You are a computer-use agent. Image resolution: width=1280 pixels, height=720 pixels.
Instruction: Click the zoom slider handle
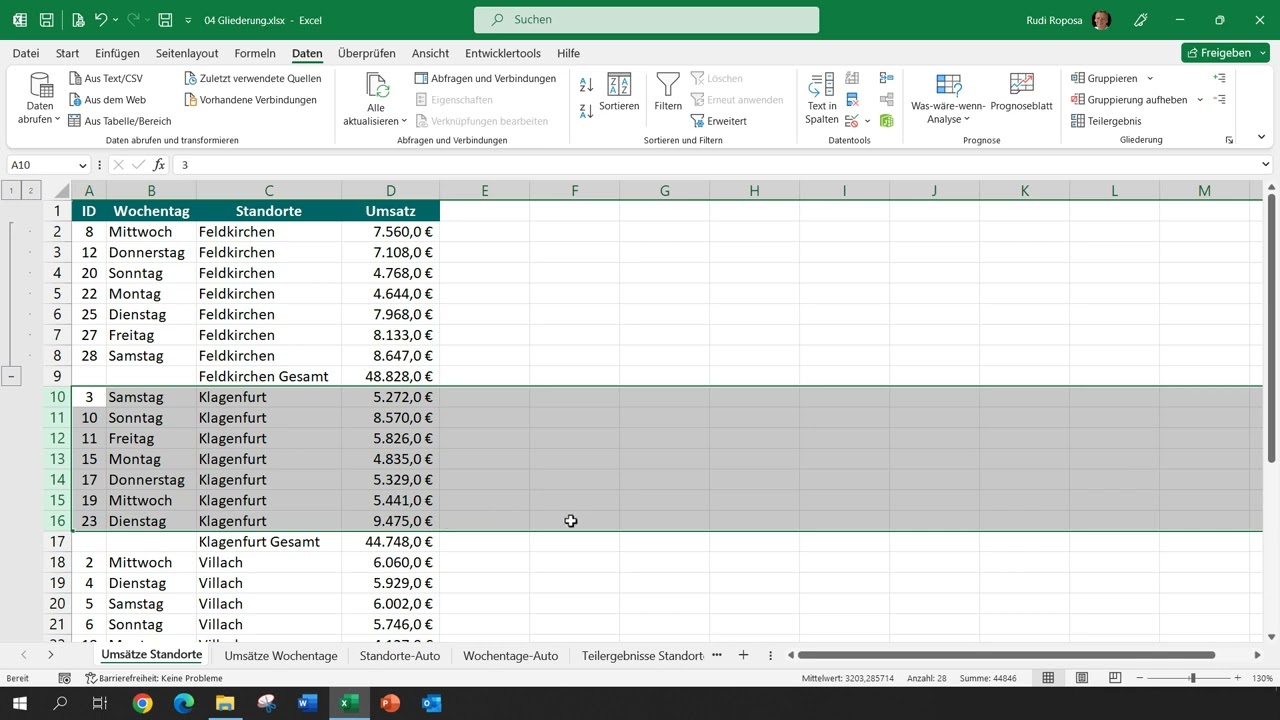(x=1192, y=678)
